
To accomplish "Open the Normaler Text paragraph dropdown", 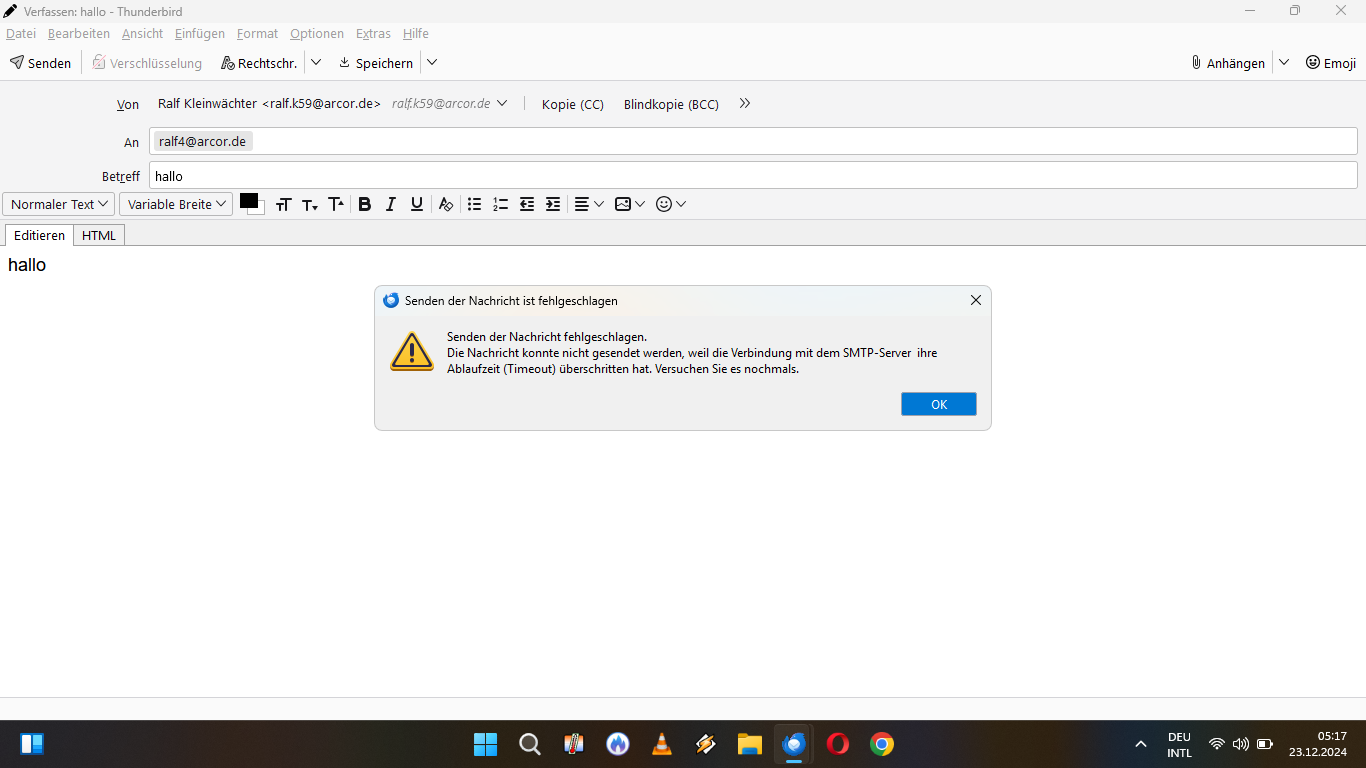I will 59,204.
